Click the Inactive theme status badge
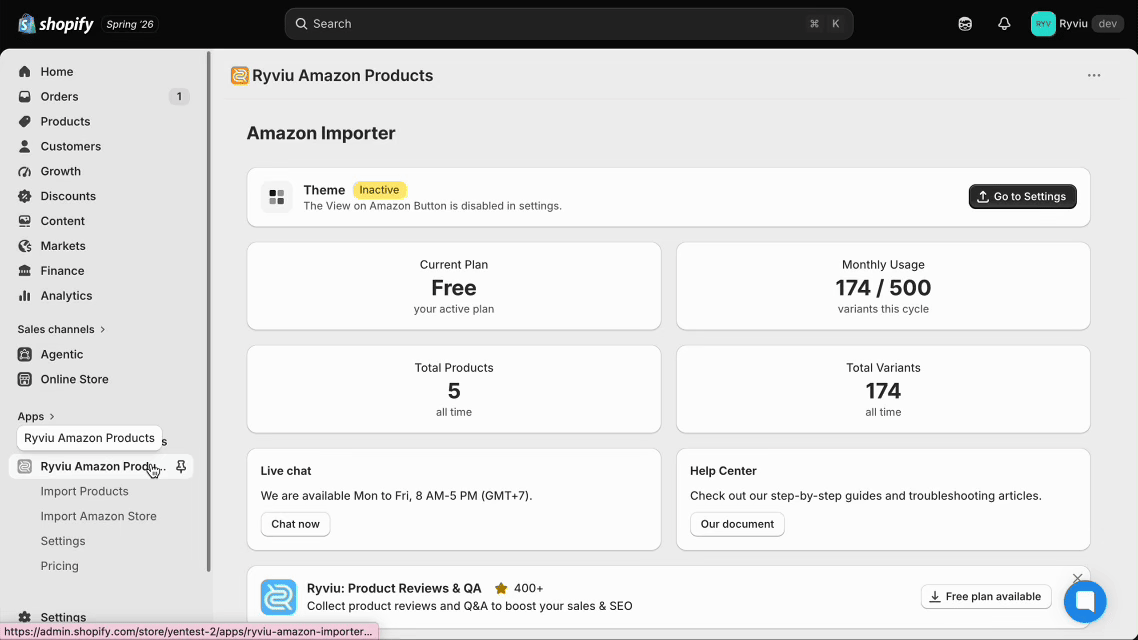The image size is (1138, 640). [380, 190]
